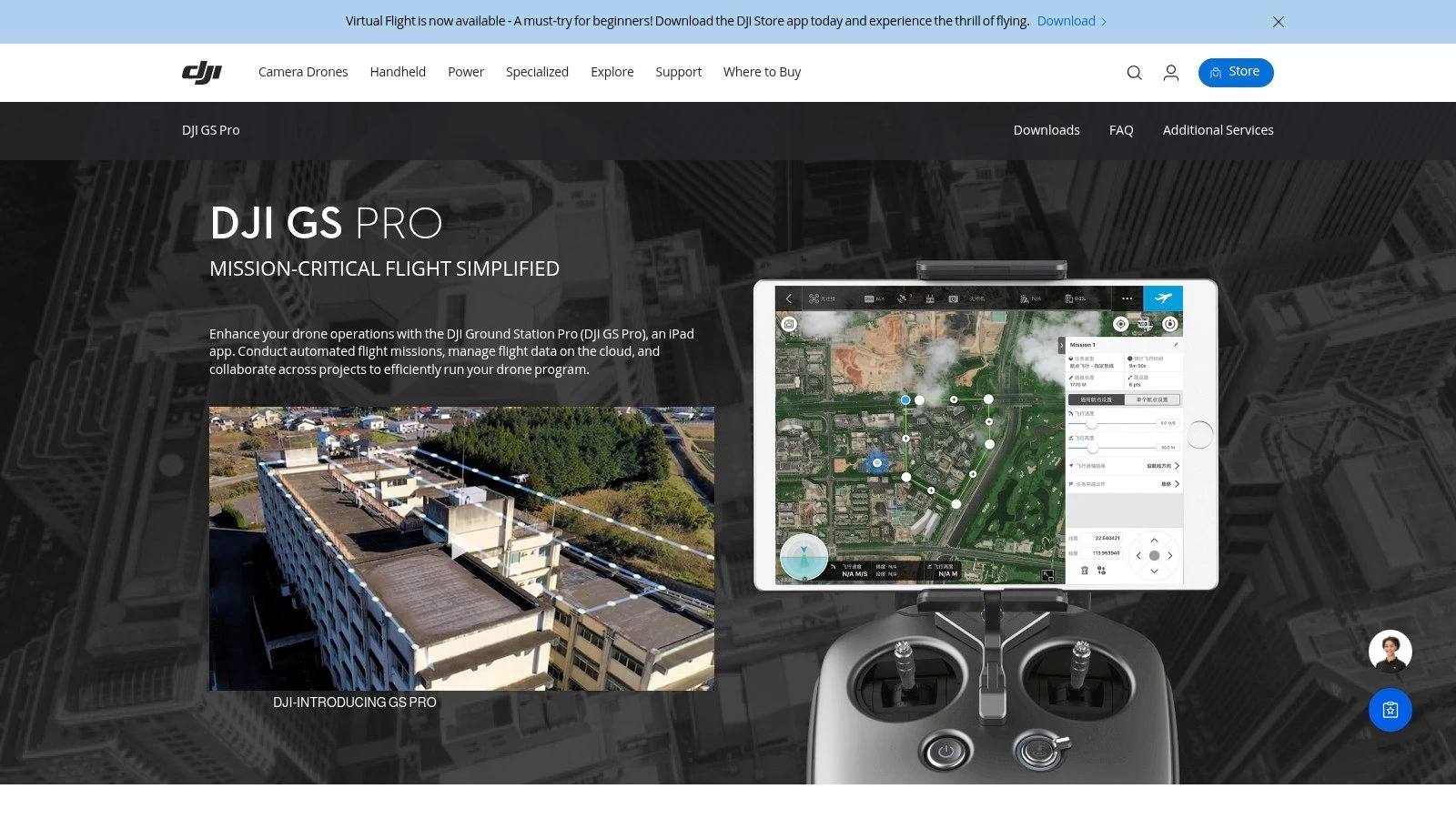Tap the remote controller icon in the top bar
The height and width of the screenshot is (819, 1456).
[x=930, y=298]
